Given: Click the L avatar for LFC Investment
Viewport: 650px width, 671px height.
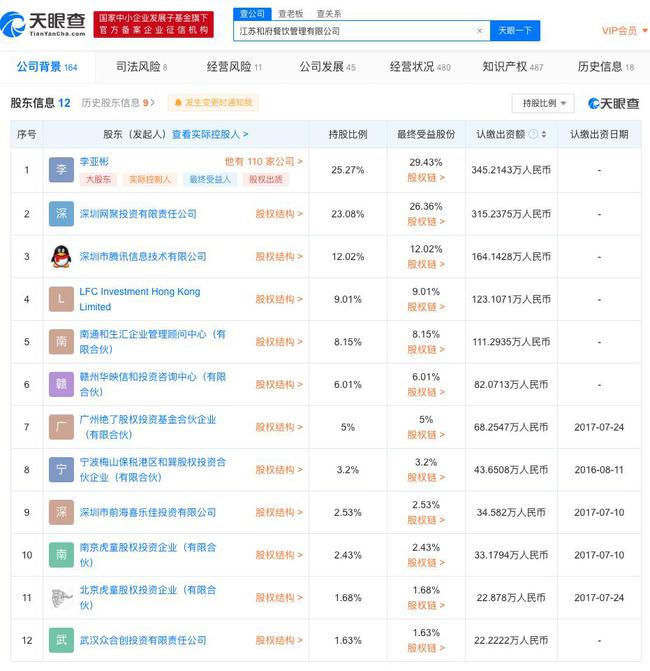Looking at the screenshot, I should pyautogui.click(x=61, y=299).
